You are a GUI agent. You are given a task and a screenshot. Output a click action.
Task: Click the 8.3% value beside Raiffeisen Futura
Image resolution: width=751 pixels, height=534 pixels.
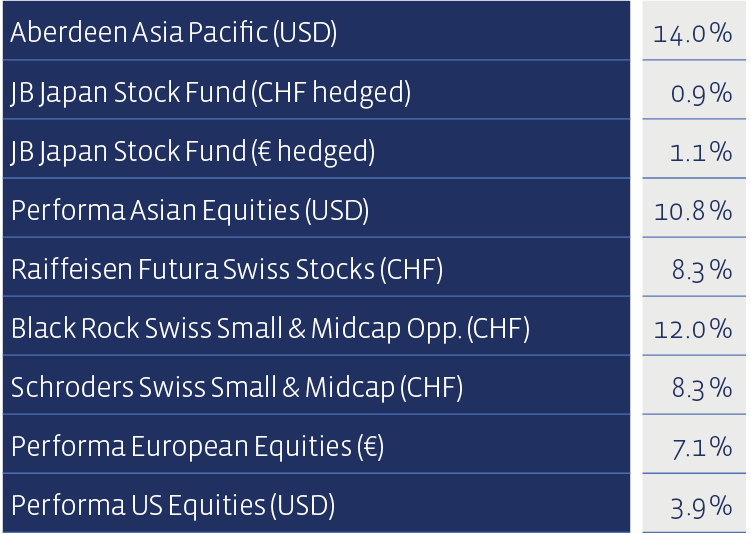click(694, 267)
